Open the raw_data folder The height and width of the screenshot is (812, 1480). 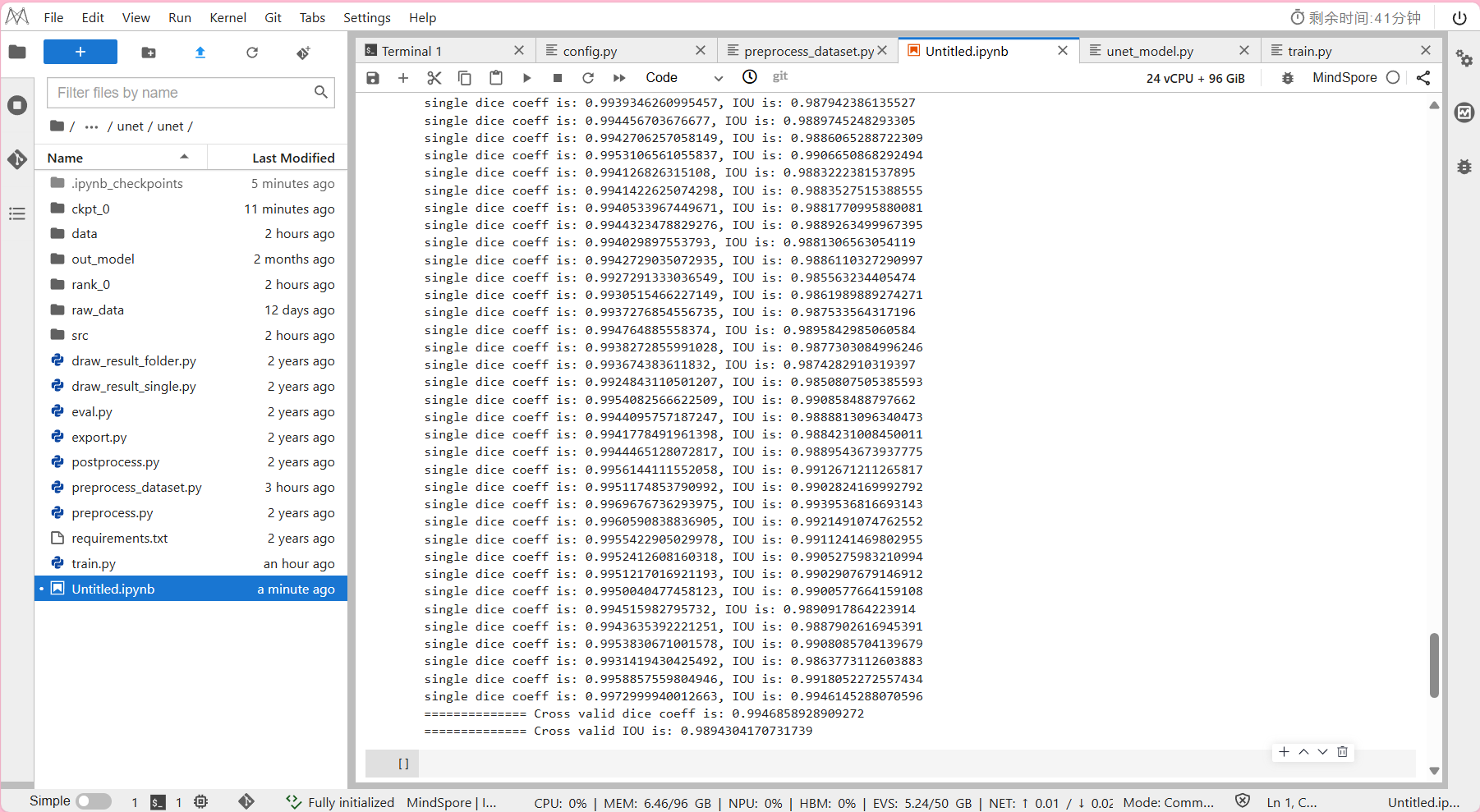pyautogui.click(x=191, y=310)
